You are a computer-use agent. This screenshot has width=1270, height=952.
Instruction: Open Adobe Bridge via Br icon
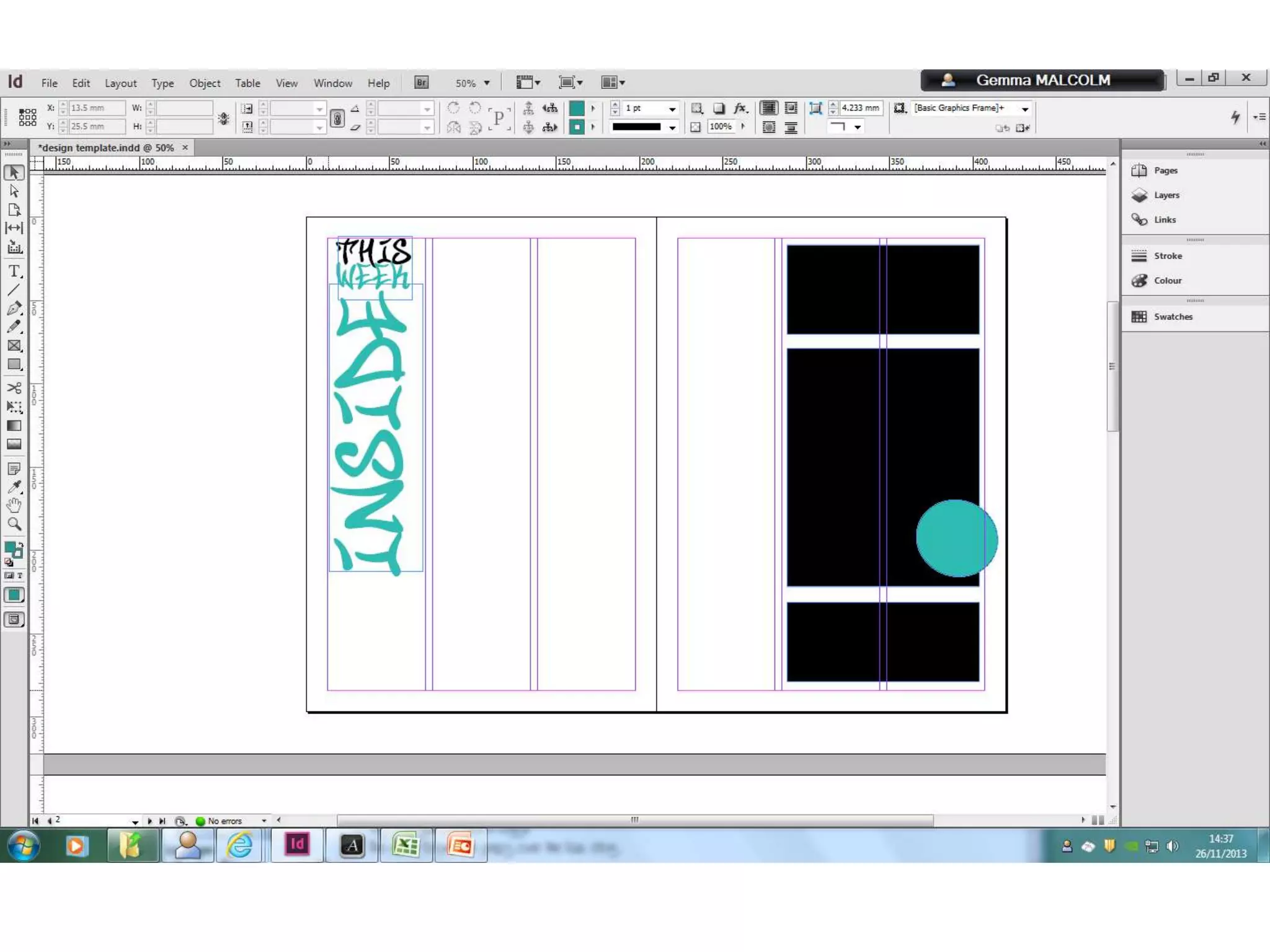point(421,82)
